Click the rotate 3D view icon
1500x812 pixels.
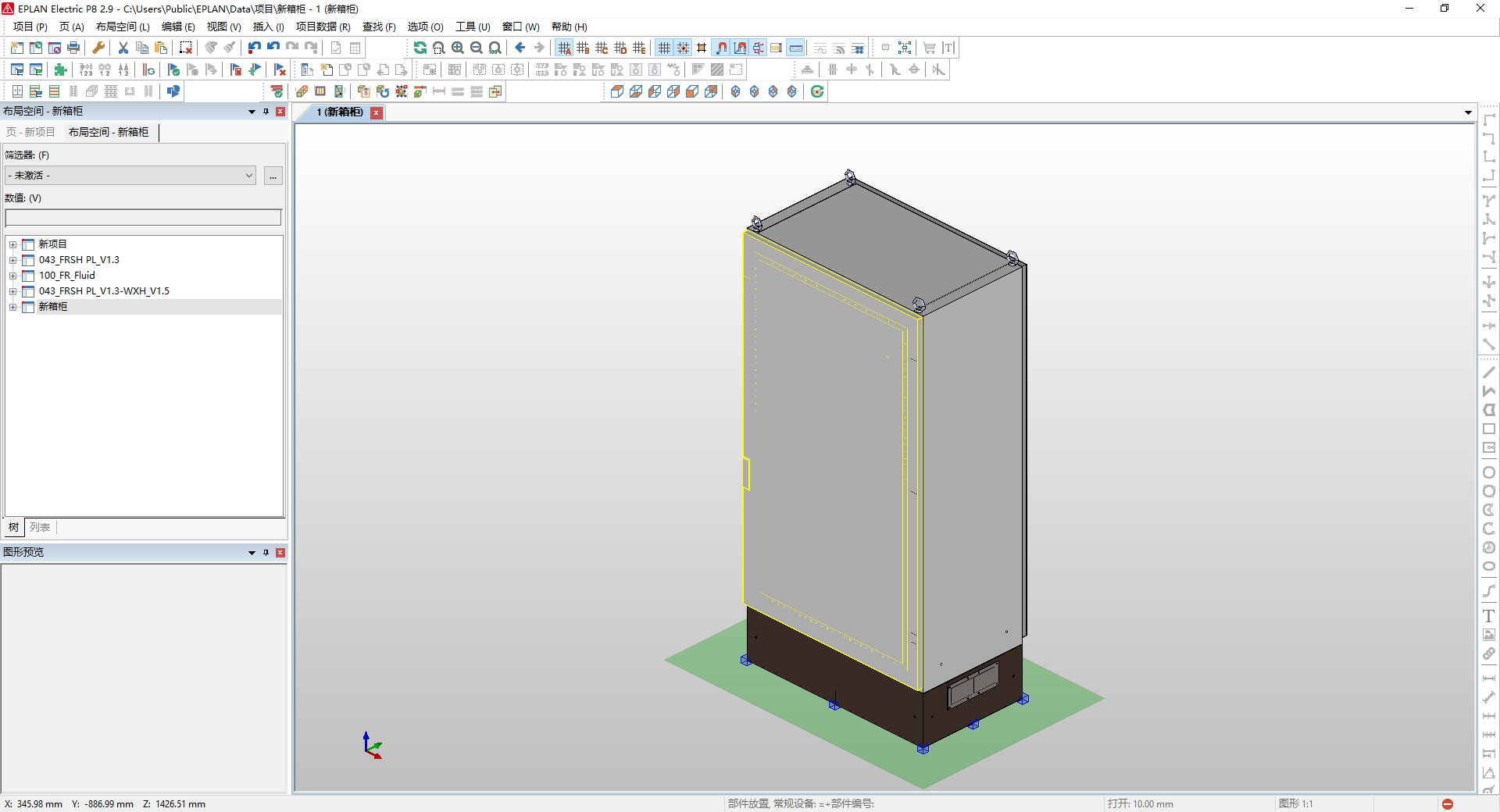click(x=817, y=91)
